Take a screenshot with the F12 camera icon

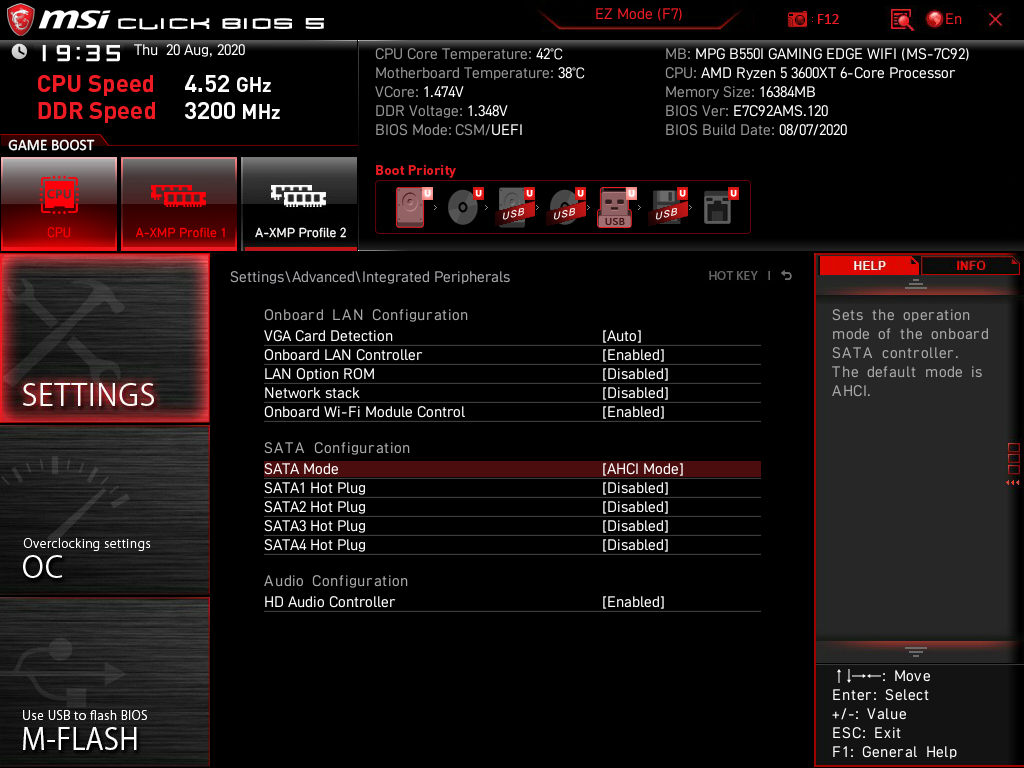(797, 19)
